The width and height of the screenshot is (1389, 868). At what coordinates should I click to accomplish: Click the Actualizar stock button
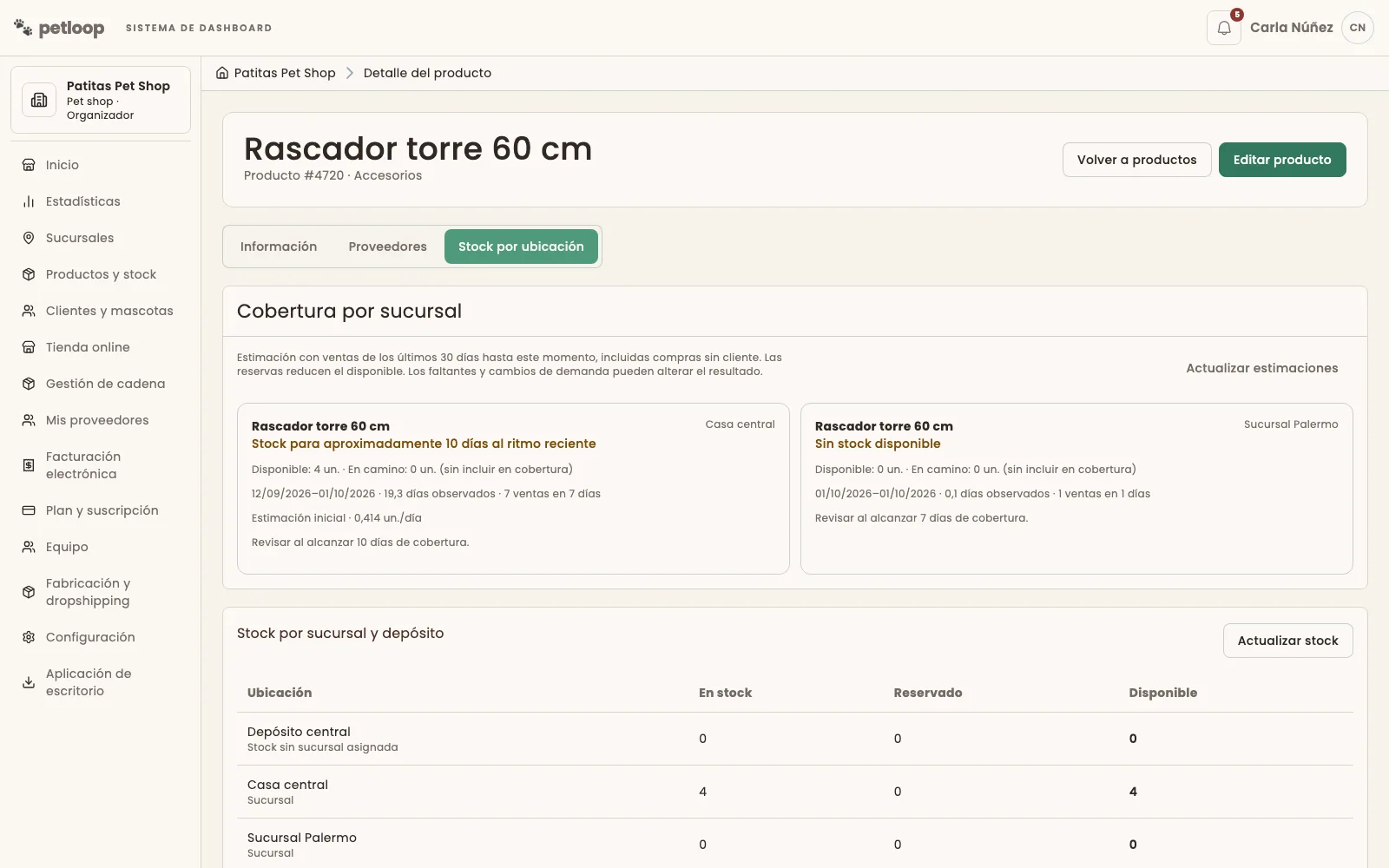coord(1288,641)
